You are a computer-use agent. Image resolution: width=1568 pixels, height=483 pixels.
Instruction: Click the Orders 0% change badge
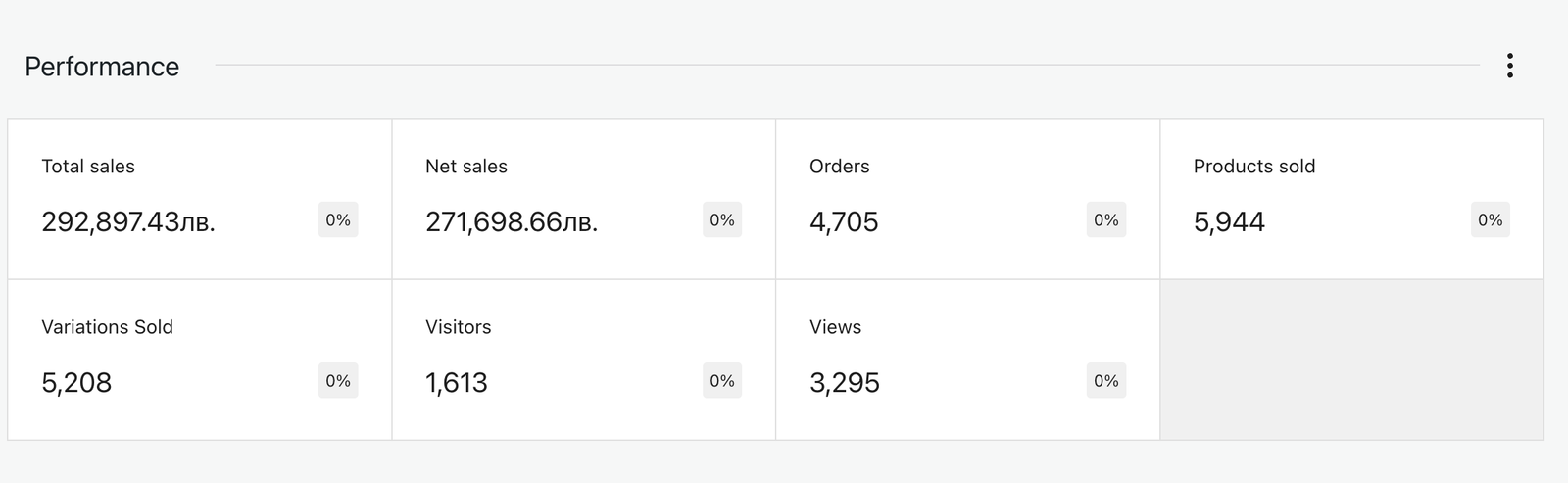pos(1106,220)
